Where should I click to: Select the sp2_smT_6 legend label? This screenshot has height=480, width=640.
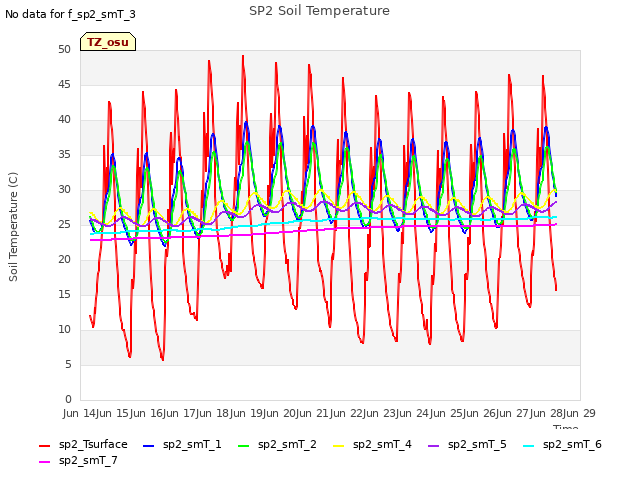tap(572, 444)
